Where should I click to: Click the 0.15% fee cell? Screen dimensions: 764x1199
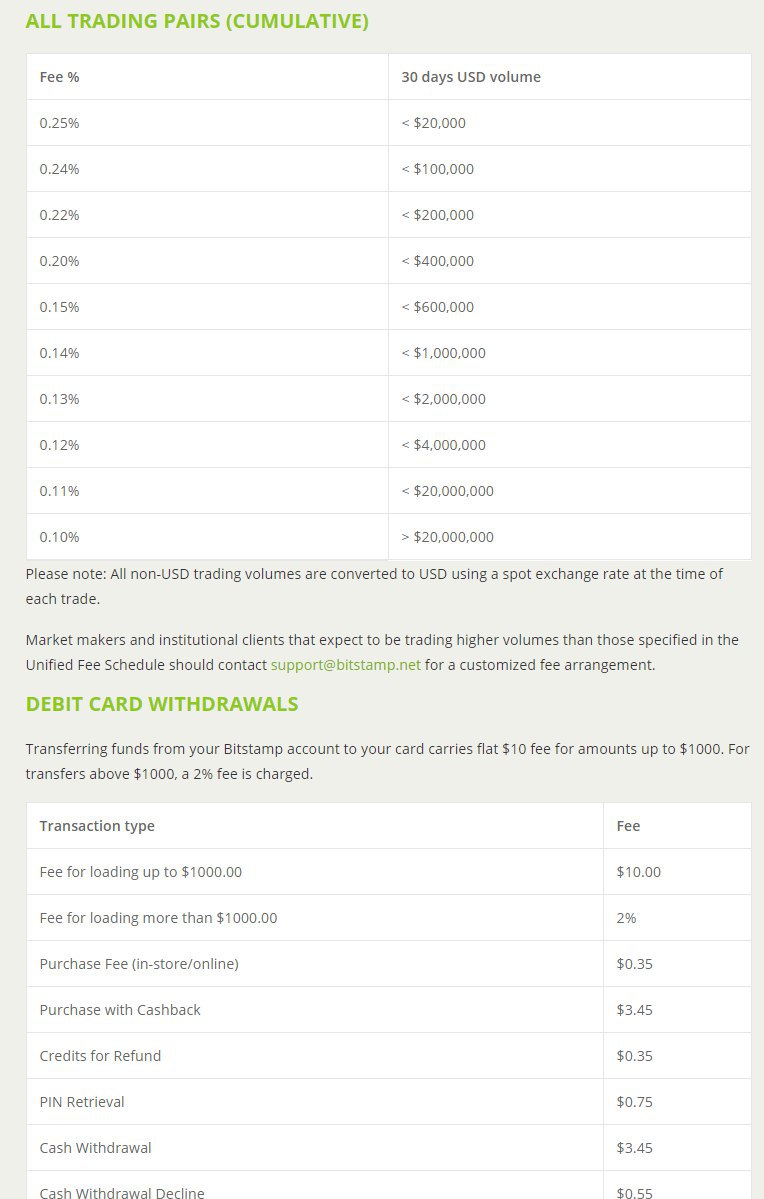(x=59, y=307)
